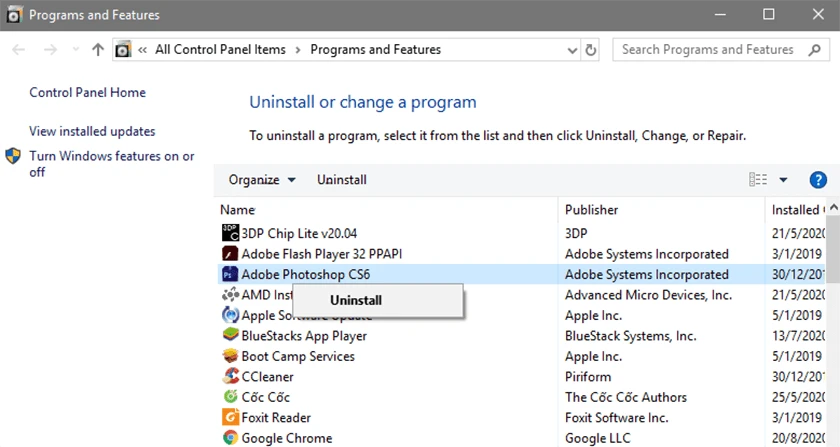Viewport: 840px width, 447px height.
Task: Select the Google Chrome entry name
Action: point(287,437)
